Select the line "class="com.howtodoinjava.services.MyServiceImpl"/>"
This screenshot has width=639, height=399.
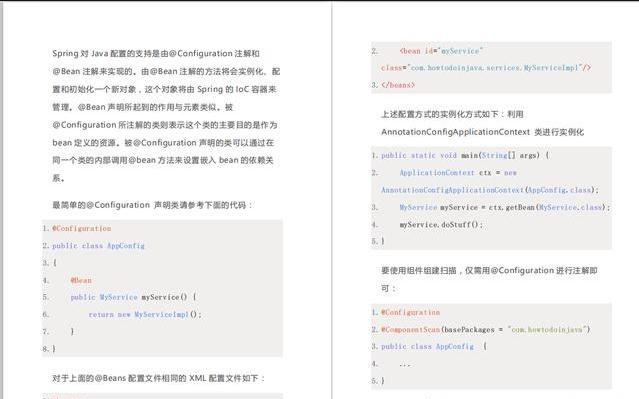pos(486,68)
